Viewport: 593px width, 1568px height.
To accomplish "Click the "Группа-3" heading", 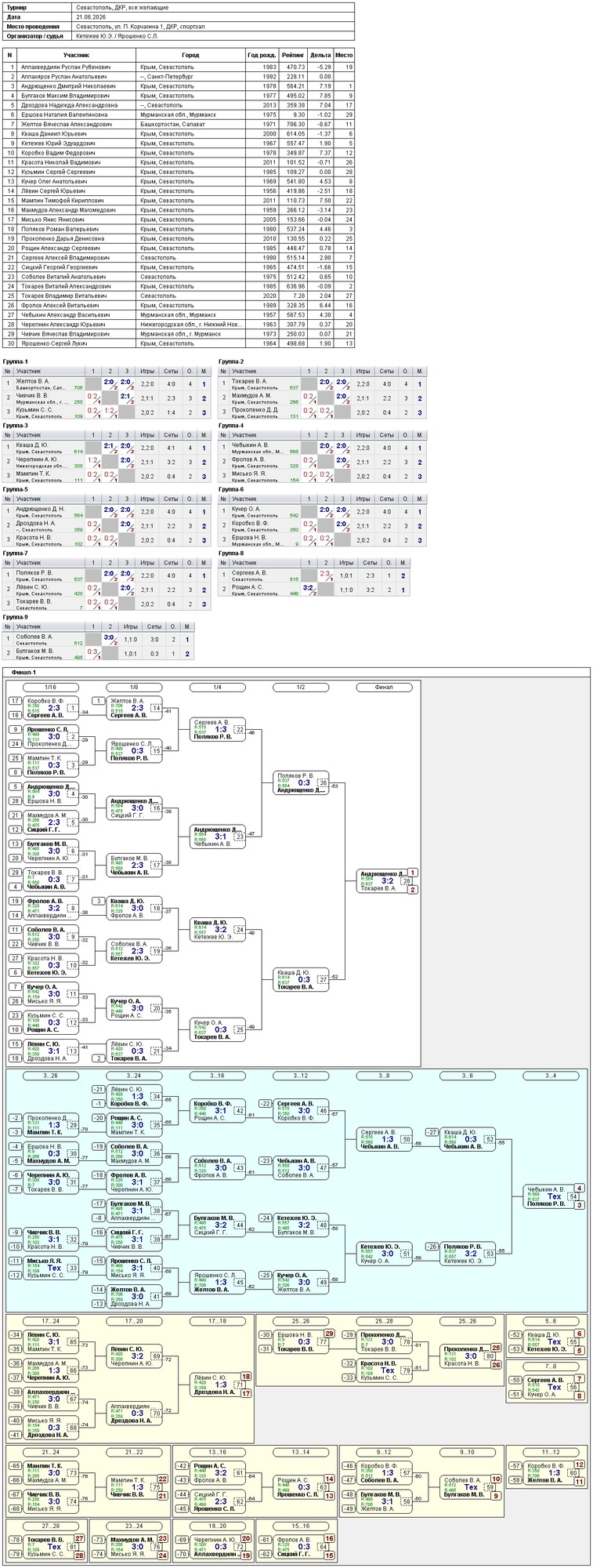I will (x=16, y=425).
